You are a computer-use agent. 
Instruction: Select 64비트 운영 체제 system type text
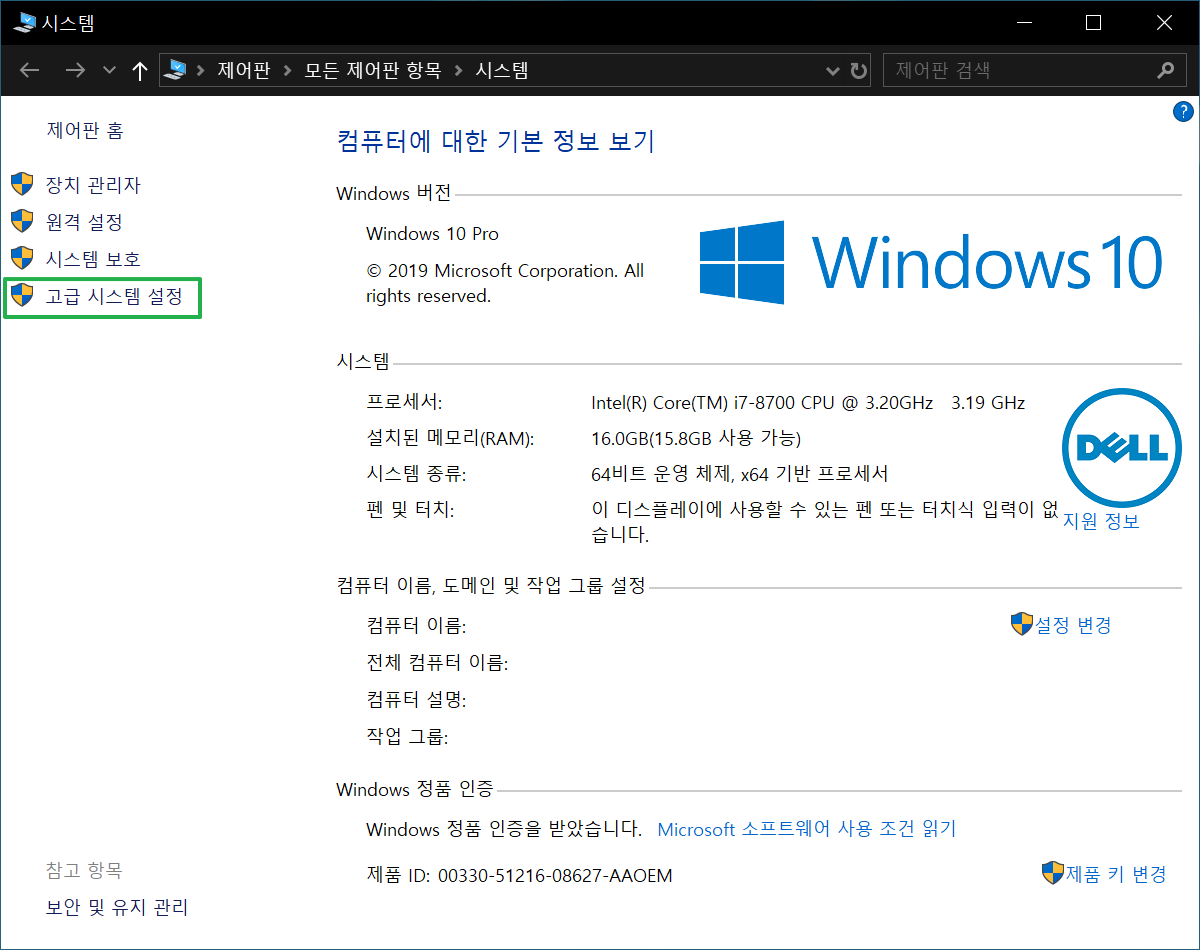coord(740,474)
